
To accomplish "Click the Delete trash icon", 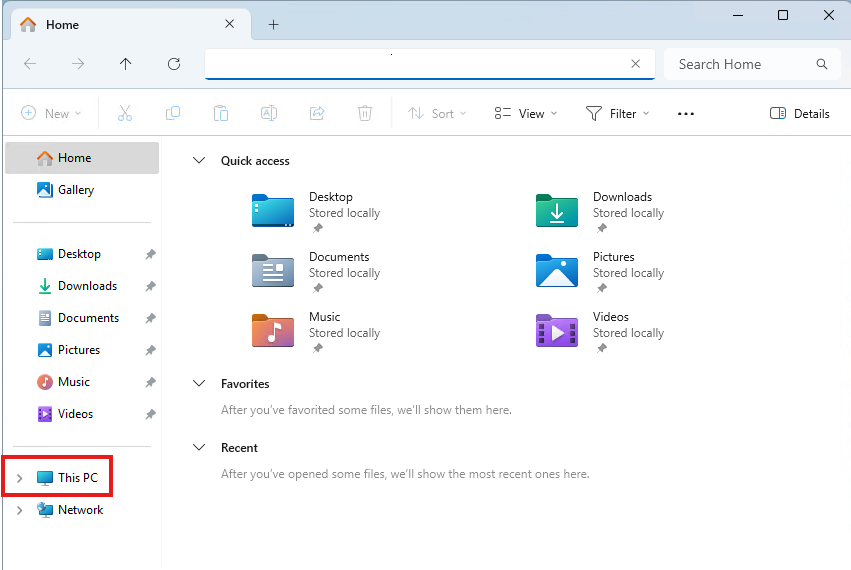I will tap(365, 113).
